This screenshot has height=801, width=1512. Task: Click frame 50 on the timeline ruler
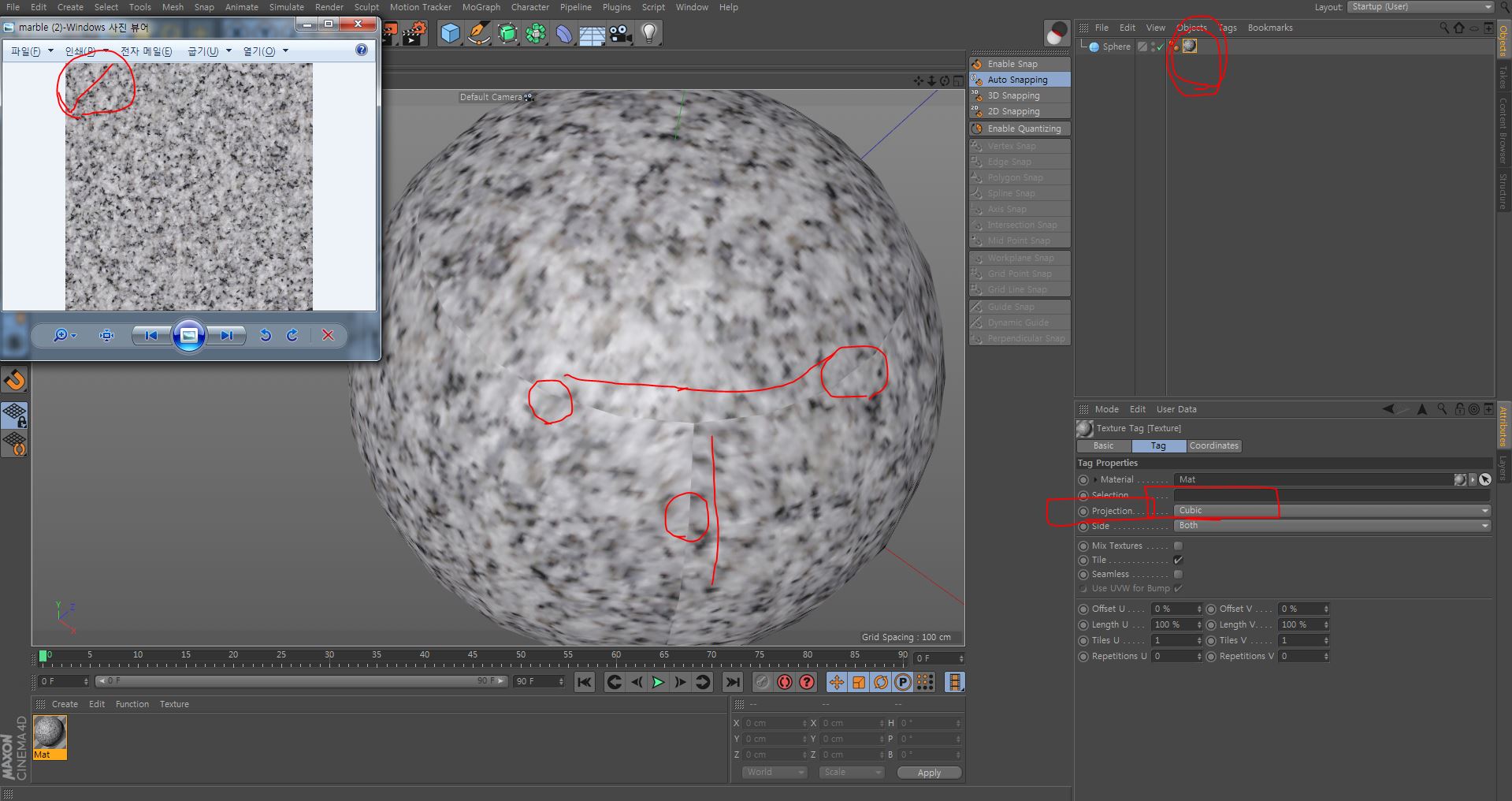point(520,655)
